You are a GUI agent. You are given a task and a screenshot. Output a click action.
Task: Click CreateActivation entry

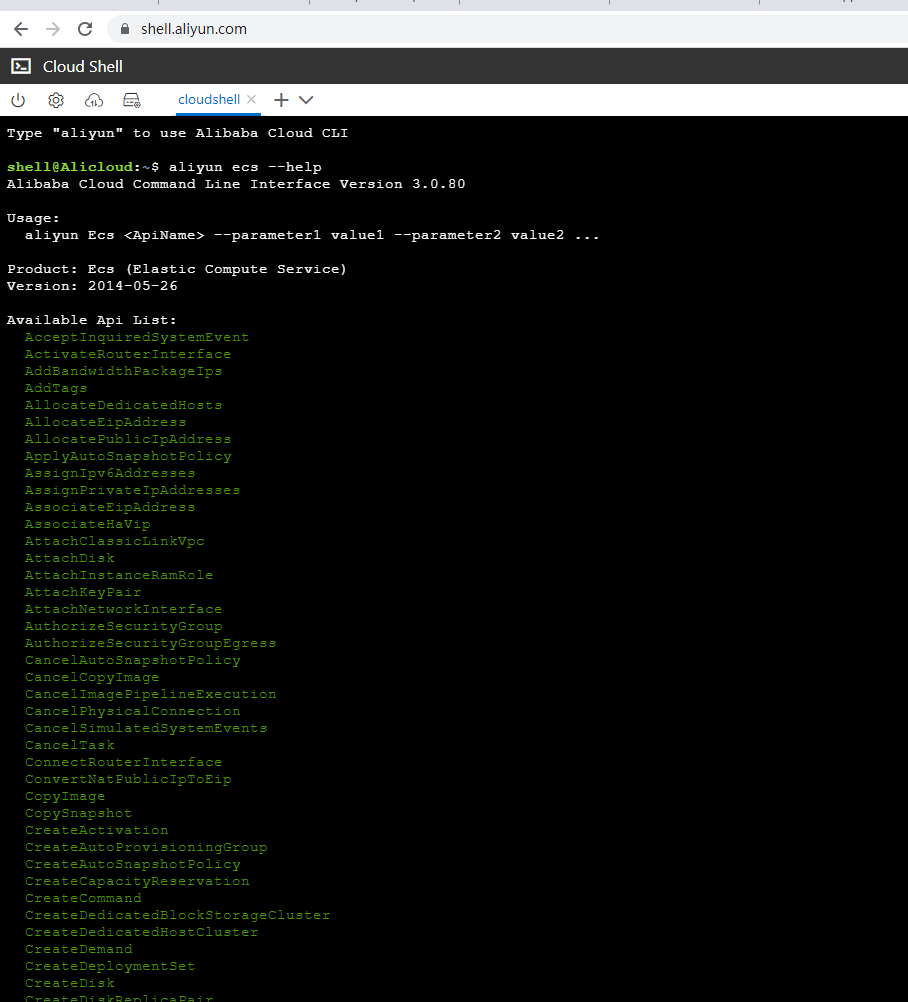point(96,830)
